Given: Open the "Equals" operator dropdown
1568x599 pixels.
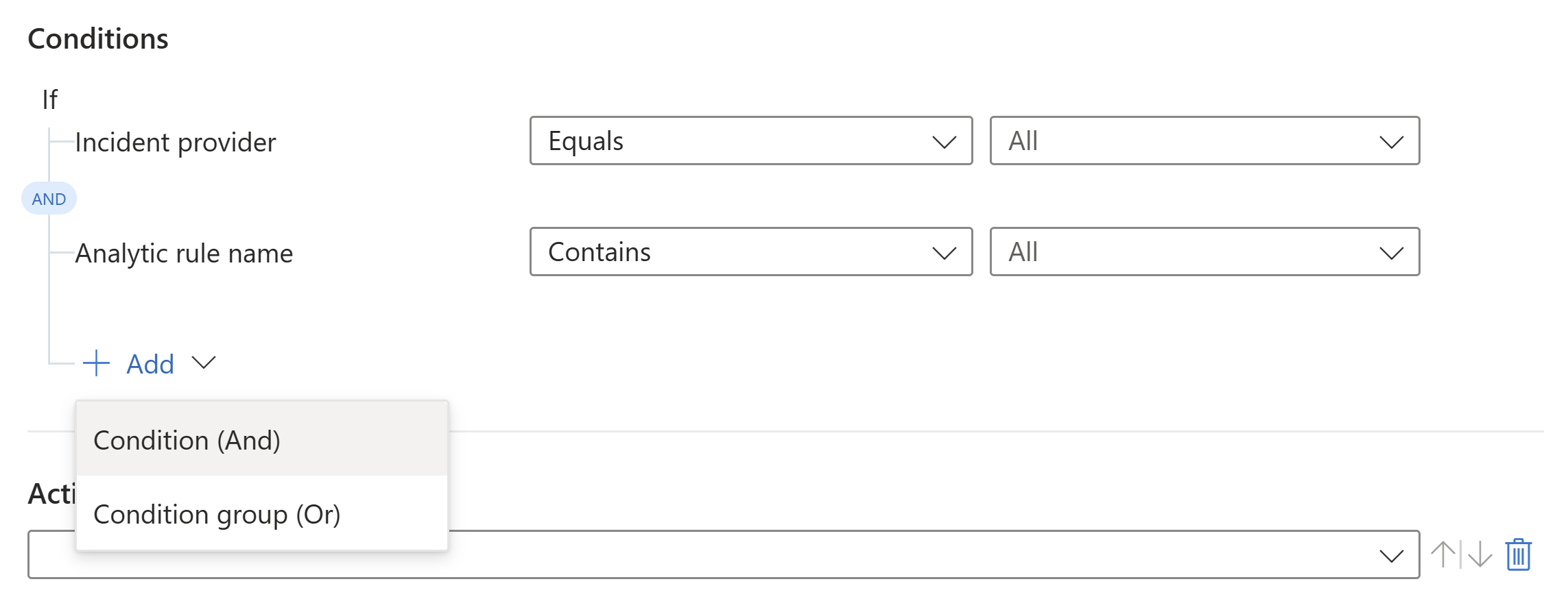Looking at the screenshot, I should coord(750,141).
